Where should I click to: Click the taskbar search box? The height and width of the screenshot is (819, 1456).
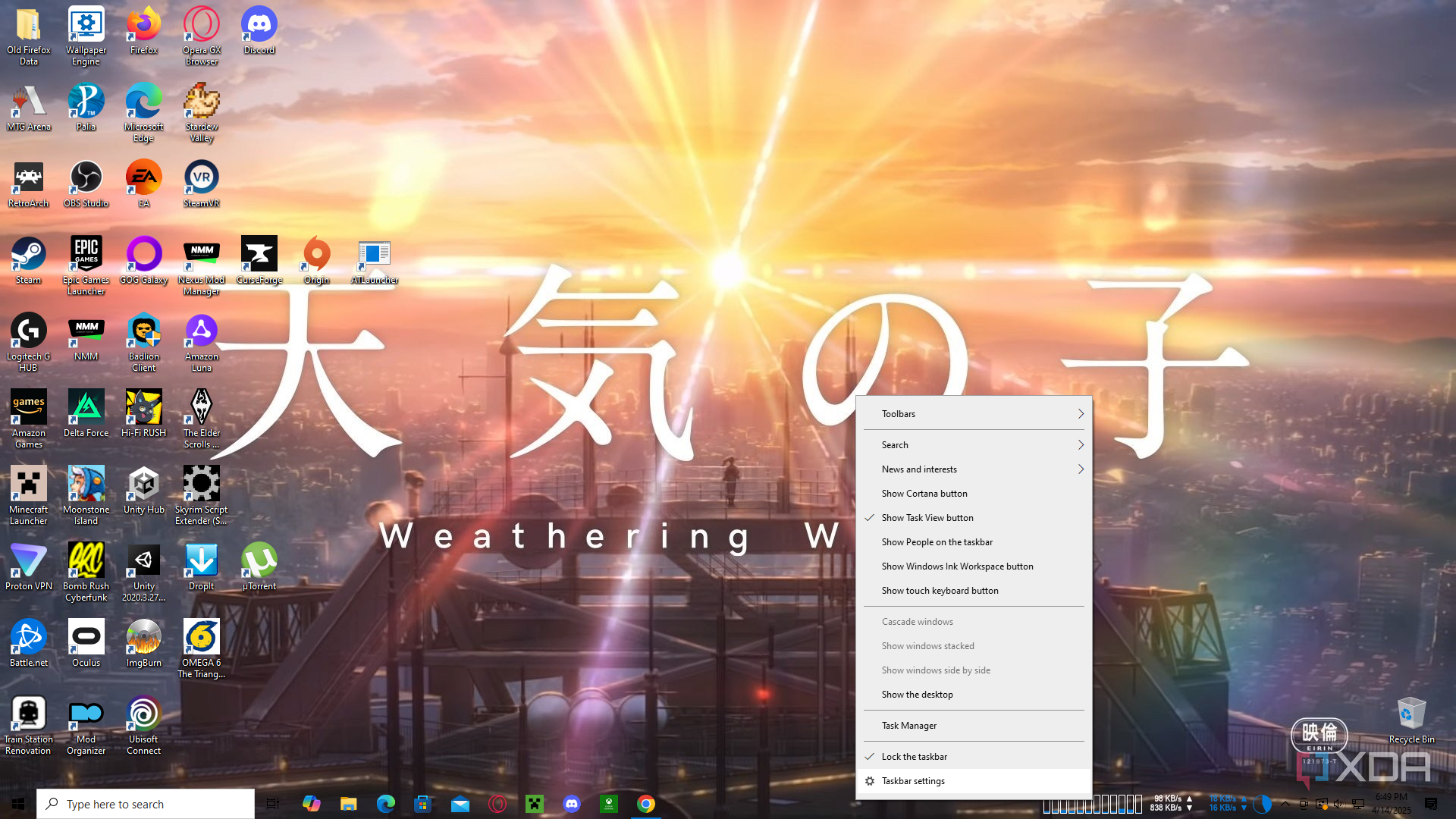point(146,804)
